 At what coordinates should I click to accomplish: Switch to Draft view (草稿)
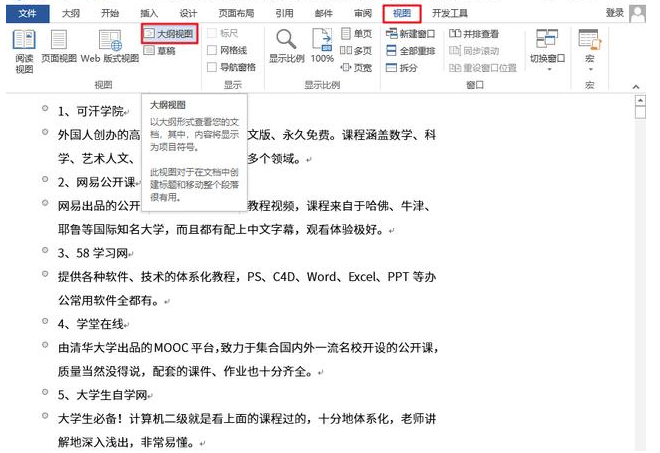(160, 51)
